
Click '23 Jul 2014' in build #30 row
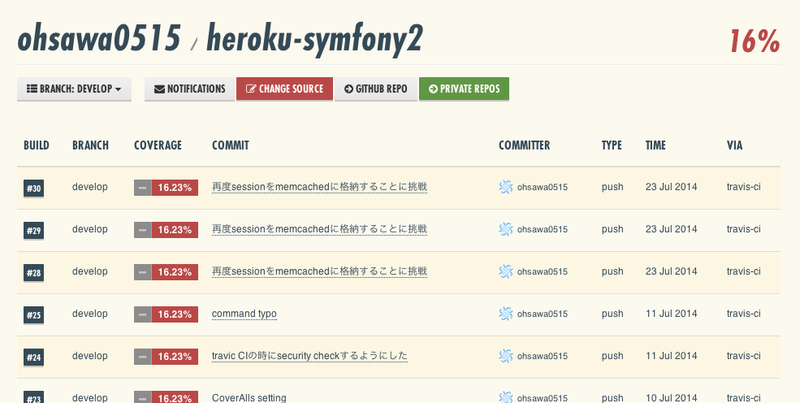671,187
